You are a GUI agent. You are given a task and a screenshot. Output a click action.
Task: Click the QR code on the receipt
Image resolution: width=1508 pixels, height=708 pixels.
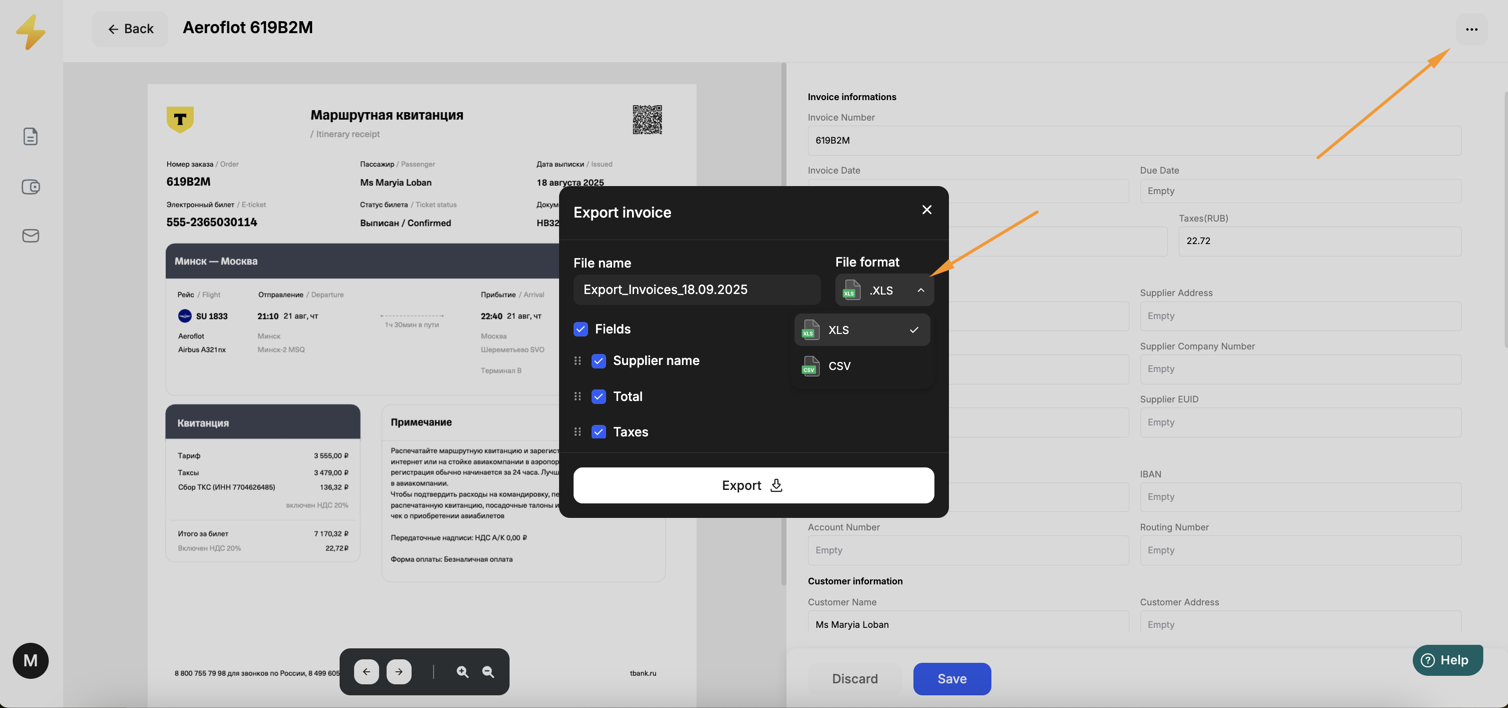[647, 120]
